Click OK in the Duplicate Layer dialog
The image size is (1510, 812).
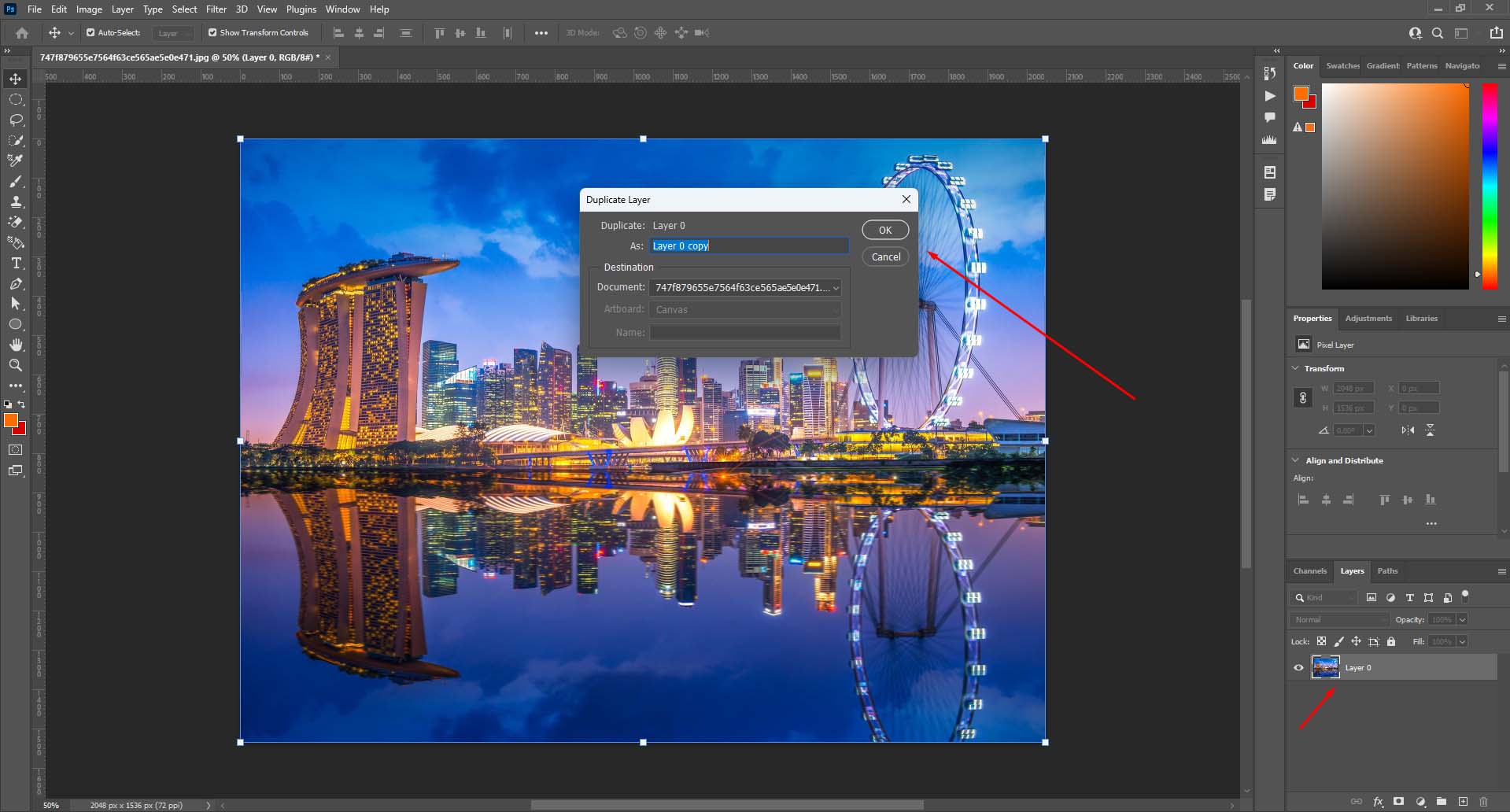pos(884,230)
